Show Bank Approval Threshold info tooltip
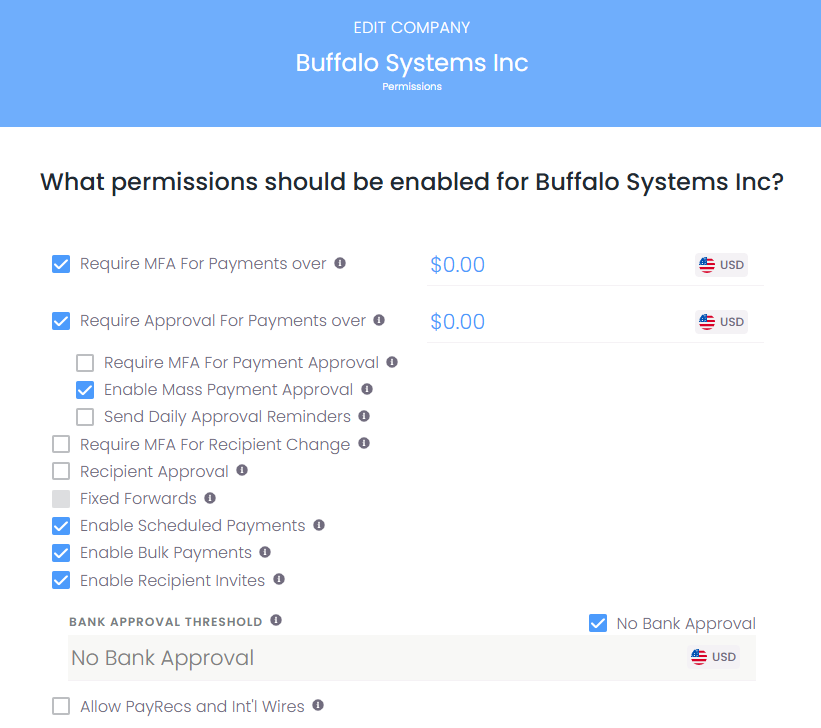 [x=276, y=621]
